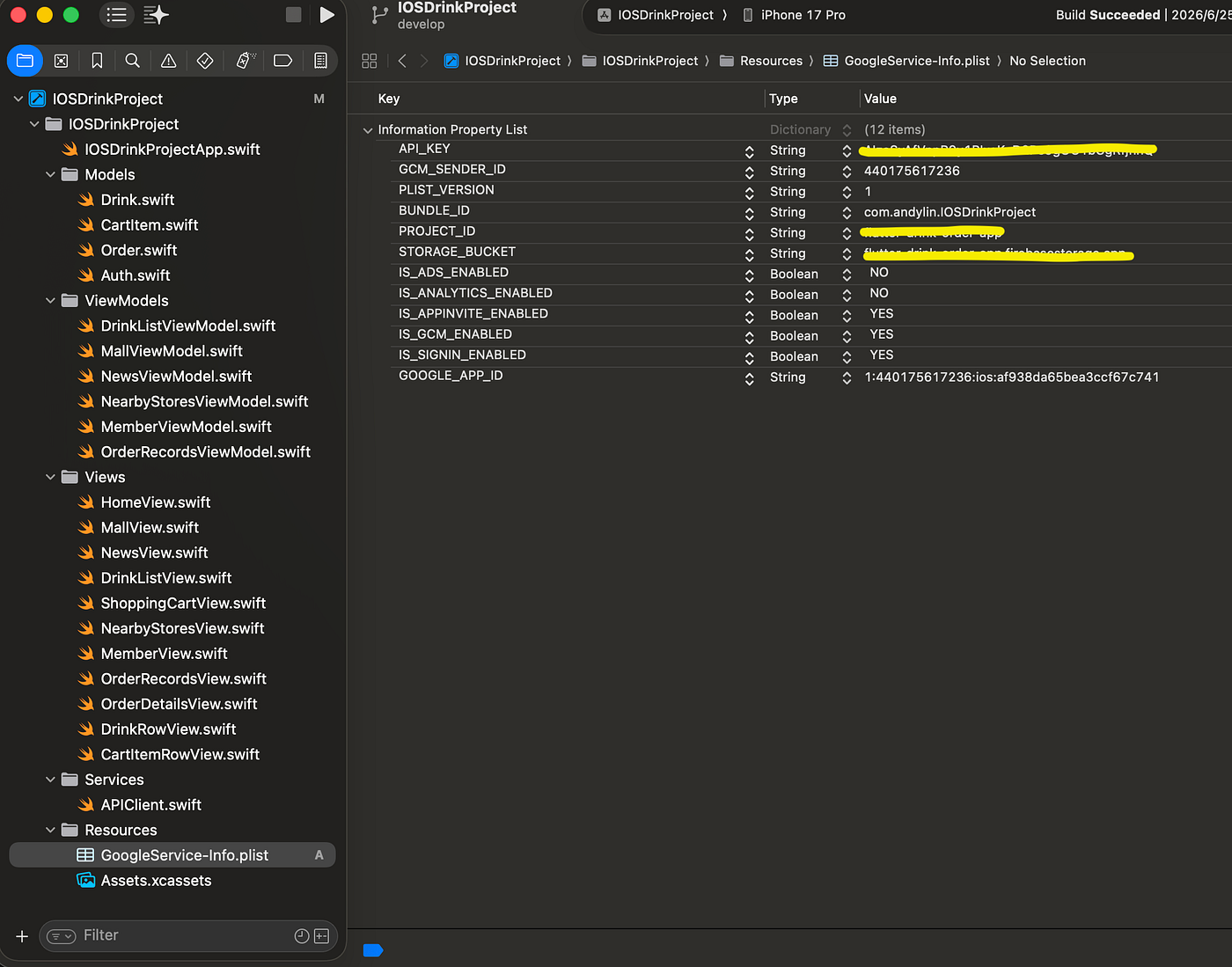Click the Value column header
Viewport: 1232px width, 967px height.
[880, 99]
